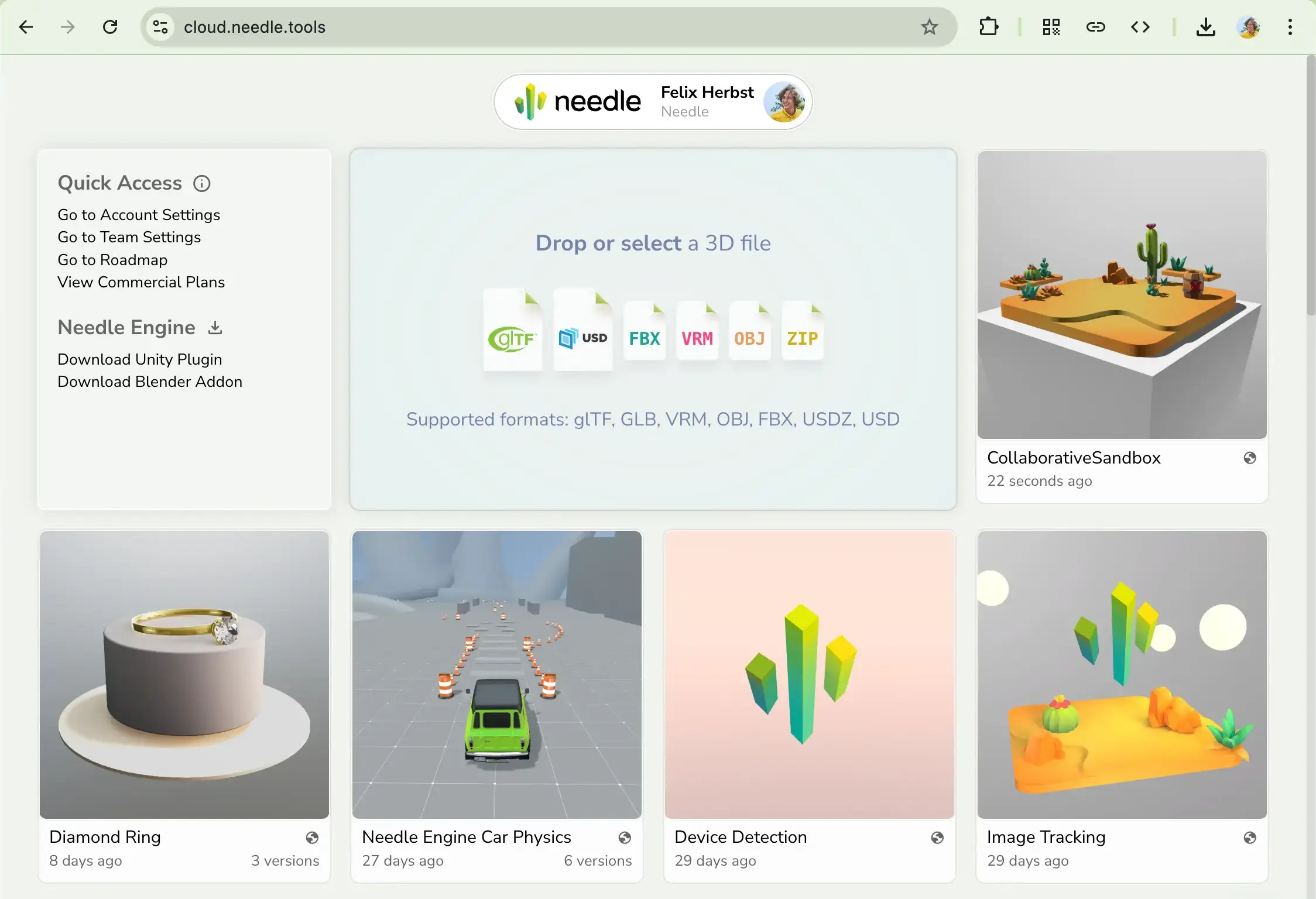Click the Needle Engine download icon
Image resolution: width=1316 pixels, height=899 pixels.
(215, 328)
